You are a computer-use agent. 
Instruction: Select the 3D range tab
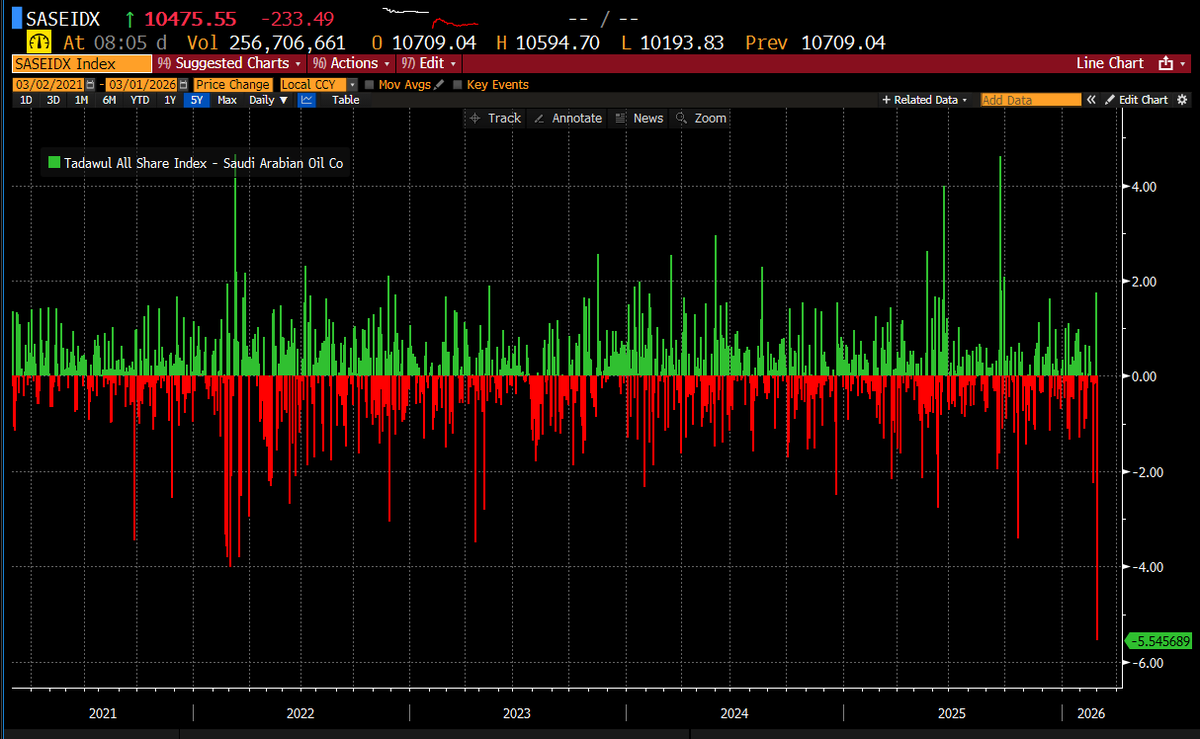53,100
